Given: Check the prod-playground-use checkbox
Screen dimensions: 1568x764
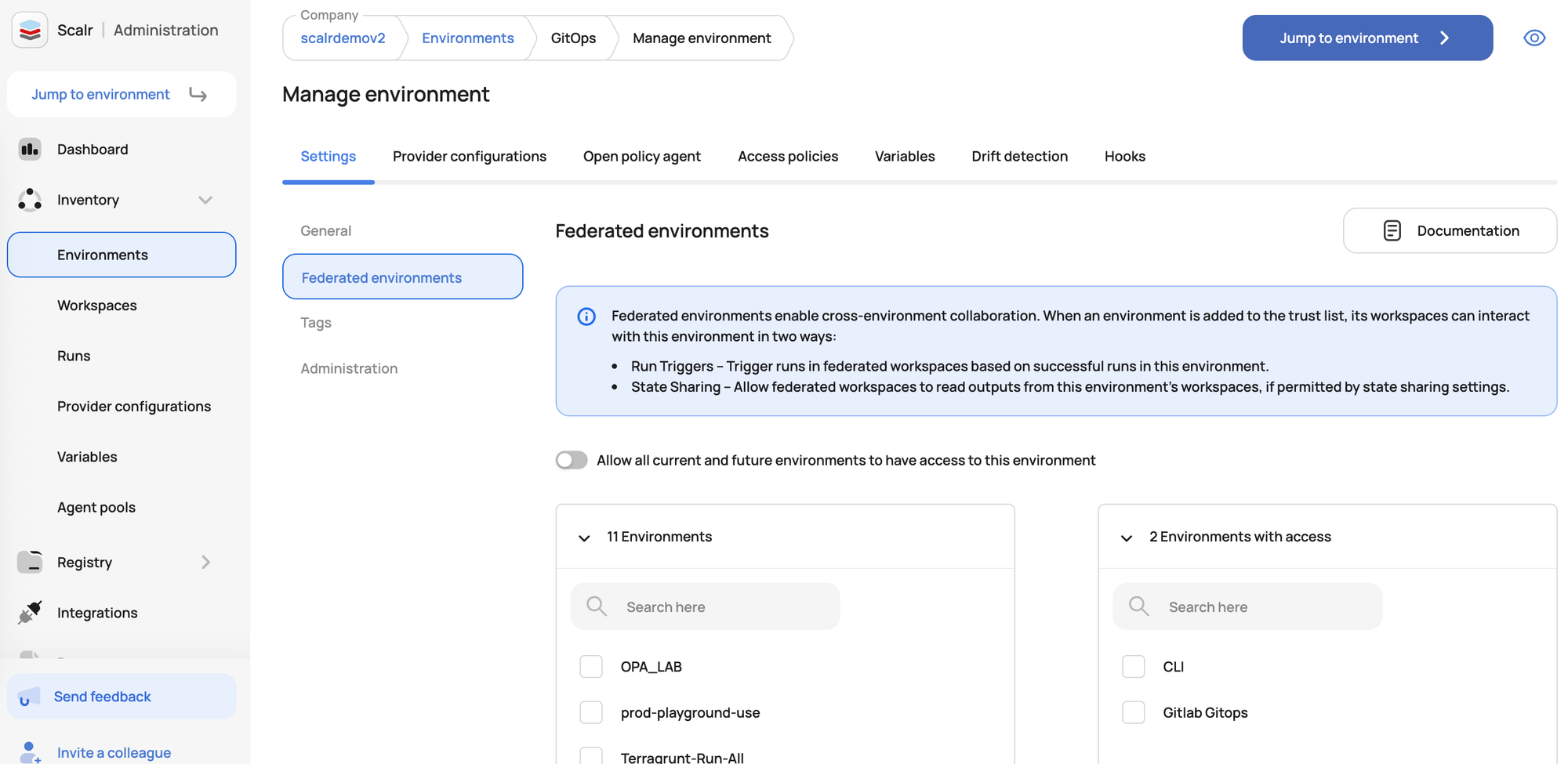Looking at the screenshot, I should click(x=591, y=712).
